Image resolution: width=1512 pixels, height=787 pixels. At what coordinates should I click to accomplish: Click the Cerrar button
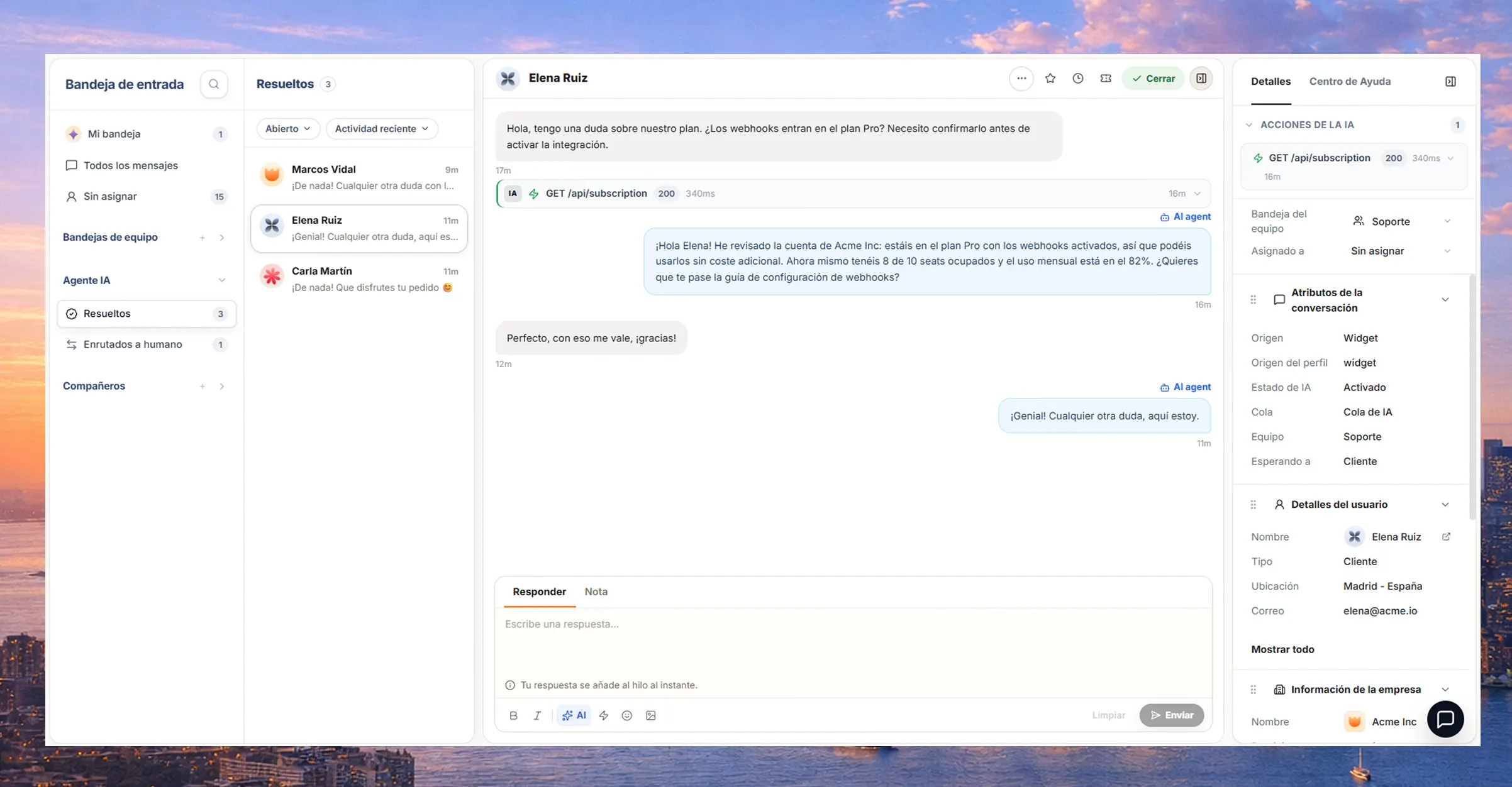click(x=1153, y=79)
